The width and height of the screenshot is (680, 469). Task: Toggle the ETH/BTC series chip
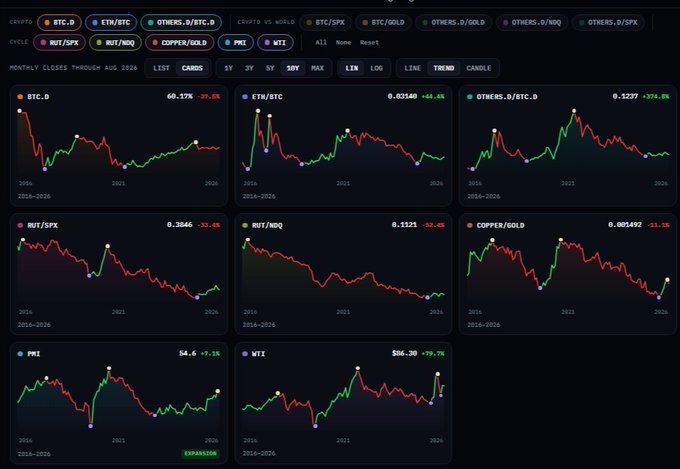click(x=111, y=23)
